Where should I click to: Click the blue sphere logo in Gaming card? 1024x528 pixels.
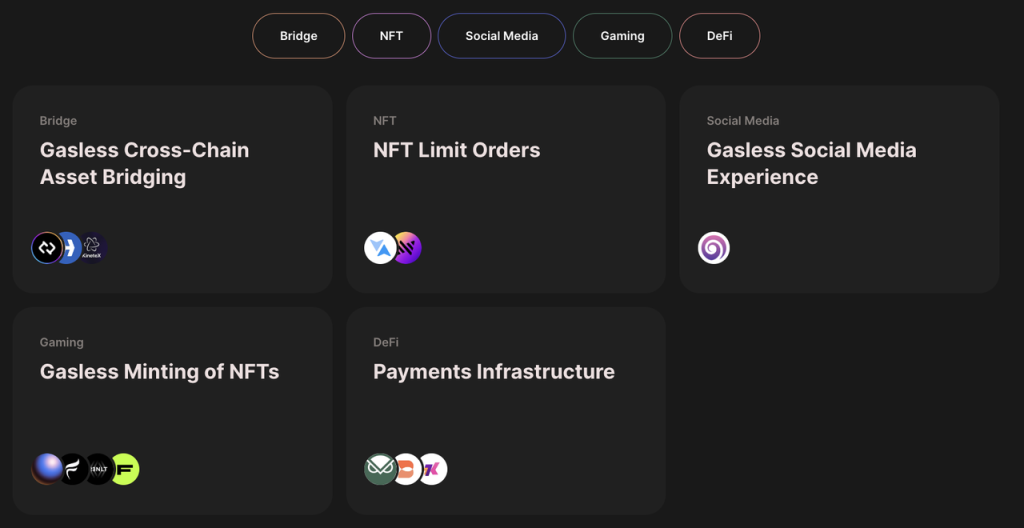(x=47, y=469)
